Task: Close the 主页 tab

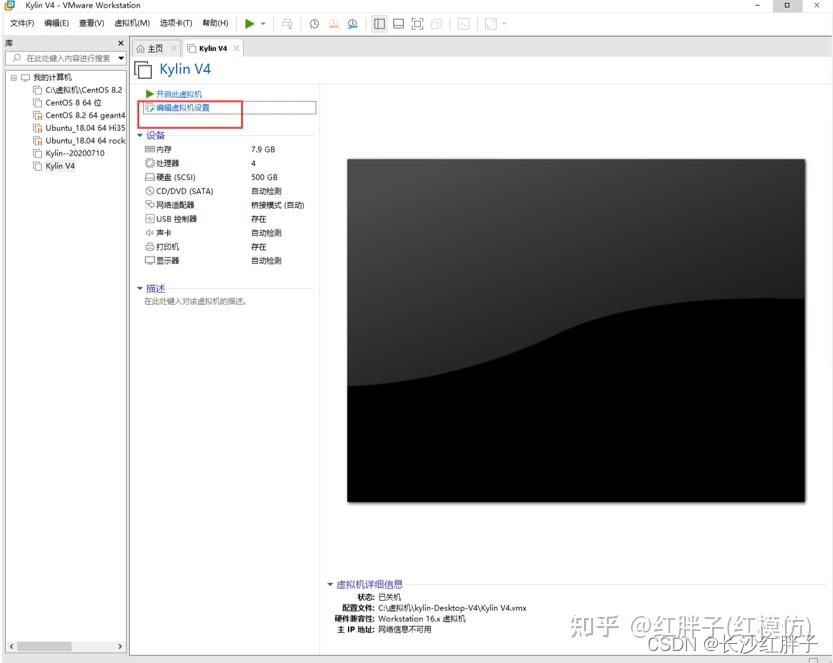Action: coord(173,48)
